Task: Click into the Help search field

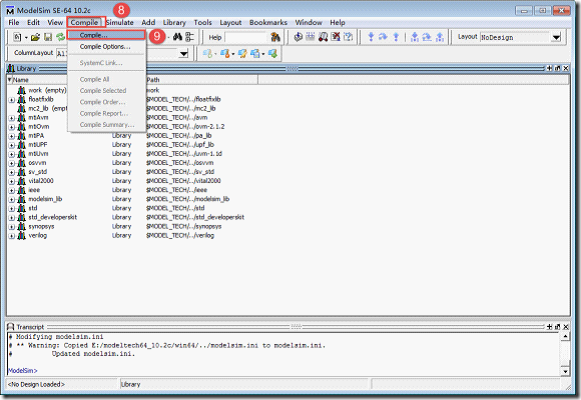Action: (246, 37)
